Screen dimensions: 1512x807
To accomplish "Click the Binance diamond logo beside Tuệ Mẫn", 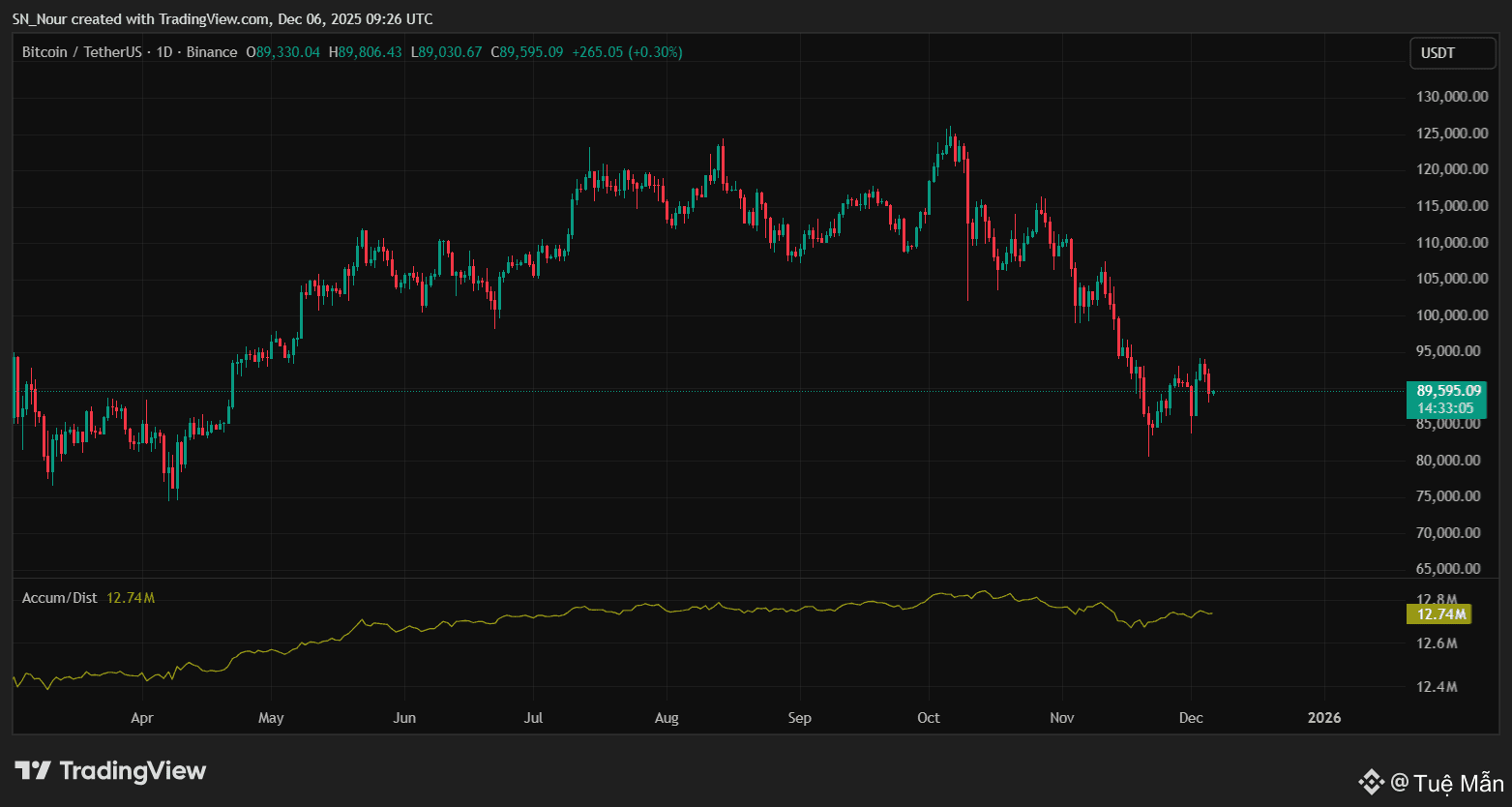I will (x=1371, y=781).
